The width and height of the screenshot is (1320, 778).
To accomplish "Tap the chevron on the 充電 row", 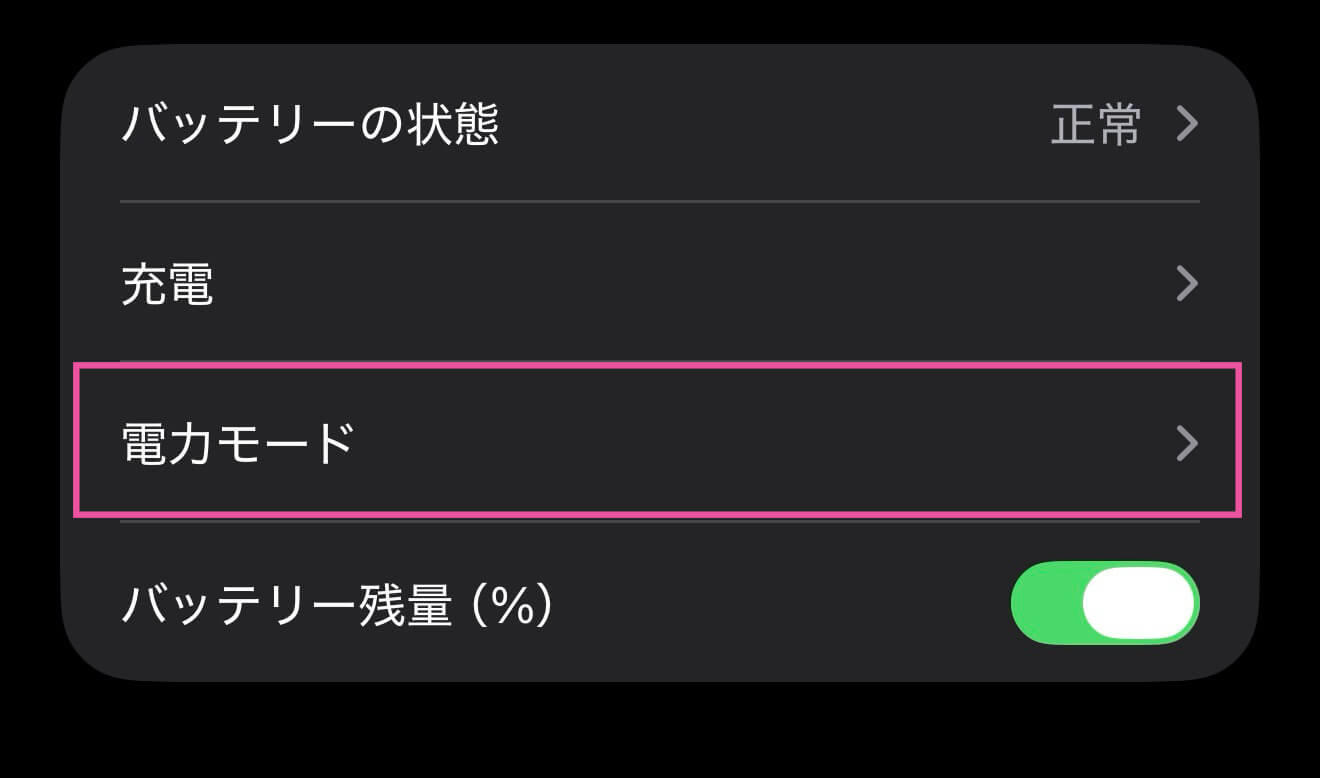I will pos(1187,284).
